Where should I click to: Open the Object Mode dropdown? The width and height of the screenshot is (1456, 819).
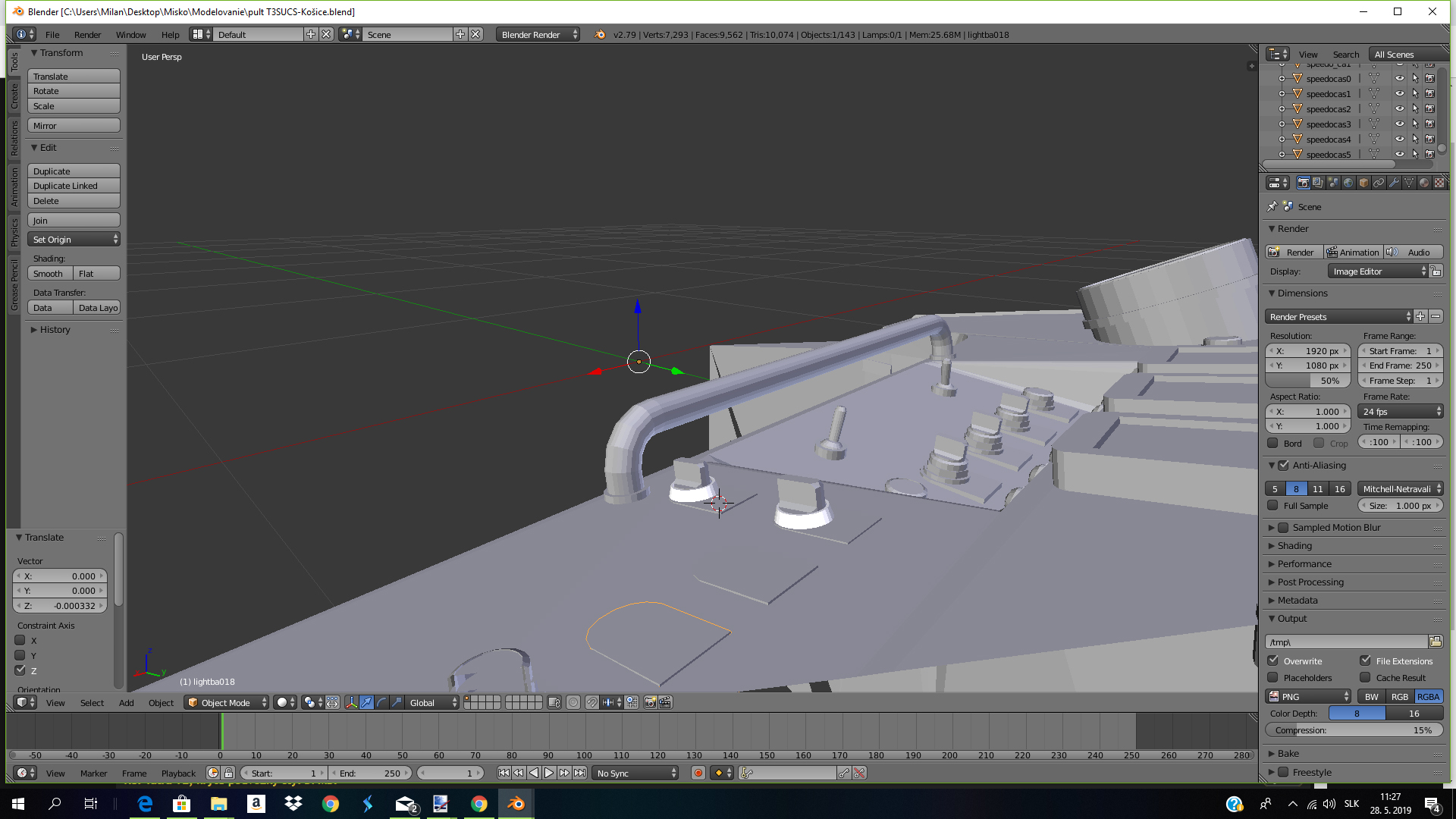coord(227,702)
